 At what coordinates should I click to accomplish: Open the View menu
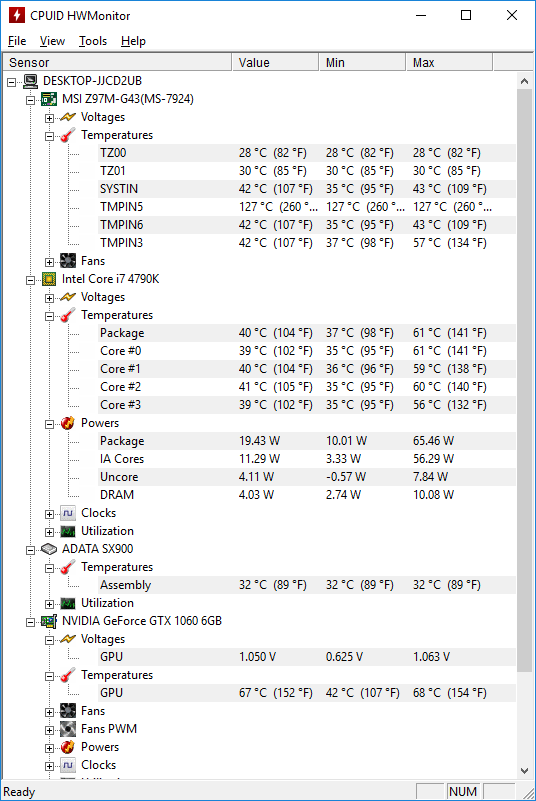pyautogui.click(x=52, y=41)
